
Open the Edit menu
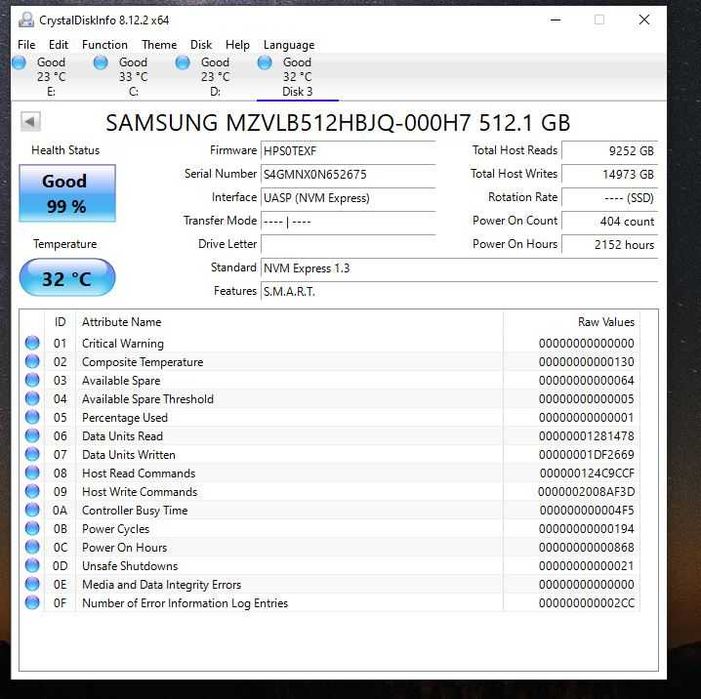(59, 45)
